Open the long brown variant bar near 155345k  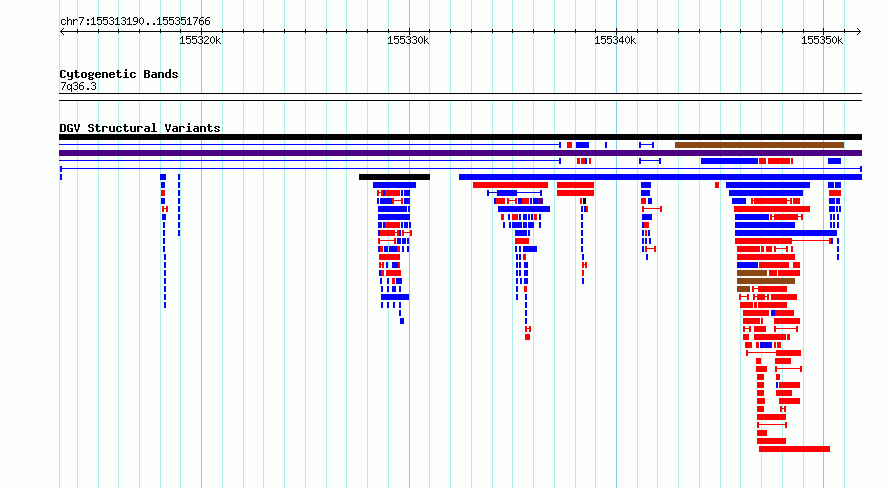click(x=759, y=145)
